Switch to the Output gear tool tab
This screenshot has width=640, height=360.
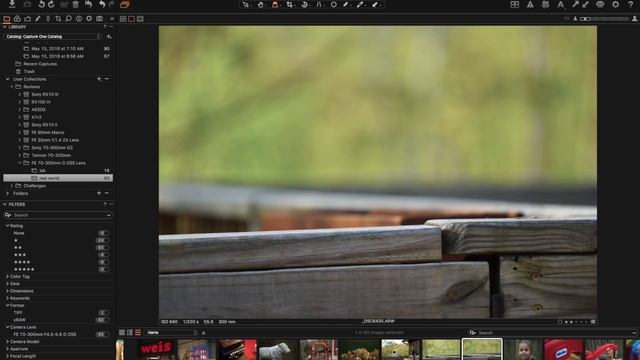pyautogui.click(x=89, y=19)
